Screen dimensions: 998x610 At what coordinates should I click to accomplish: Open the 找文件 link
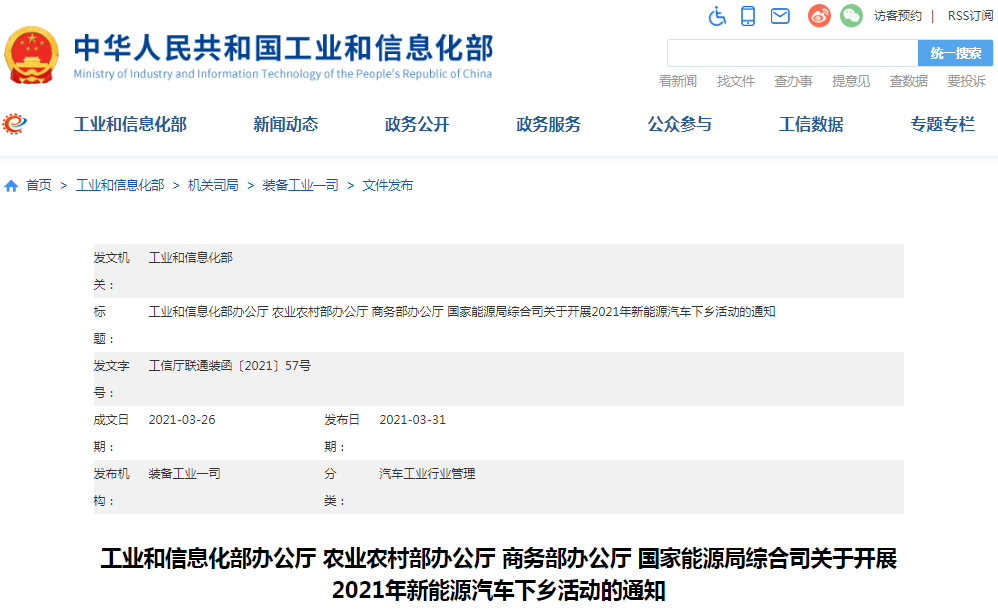click(x=735, y=81)
